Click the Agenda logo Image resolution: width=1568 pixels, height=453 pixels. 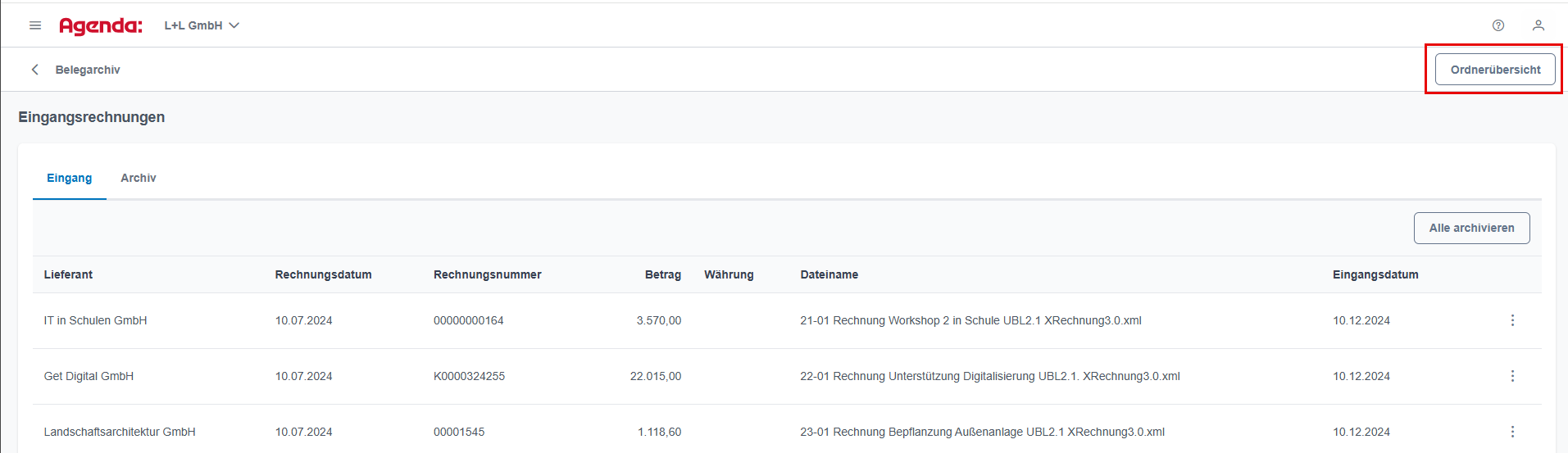tap(101, 26)
